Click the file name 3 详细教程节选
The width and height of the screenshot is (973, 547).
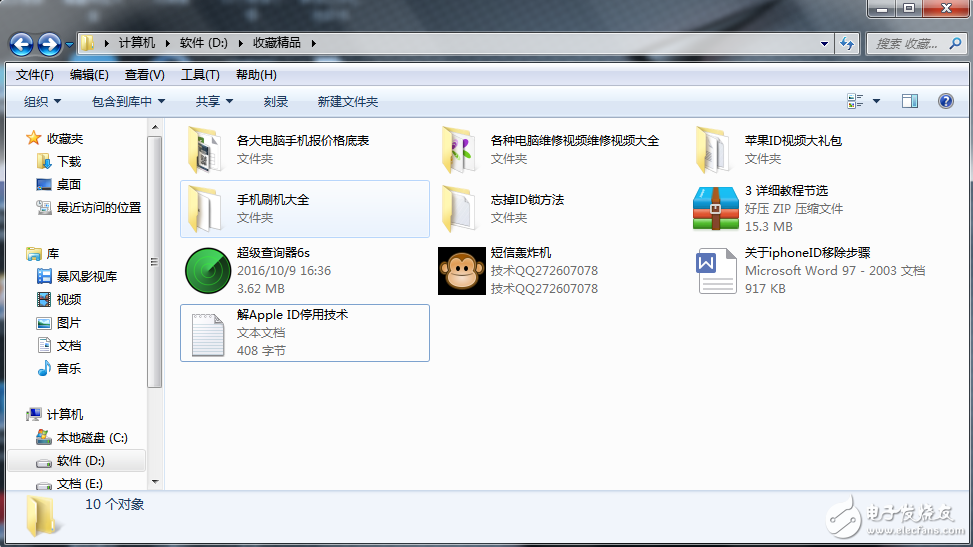pos(786,191)
